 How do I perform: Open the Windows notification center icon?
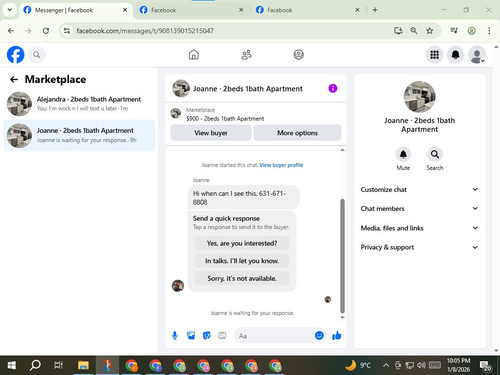click(485, 366)
